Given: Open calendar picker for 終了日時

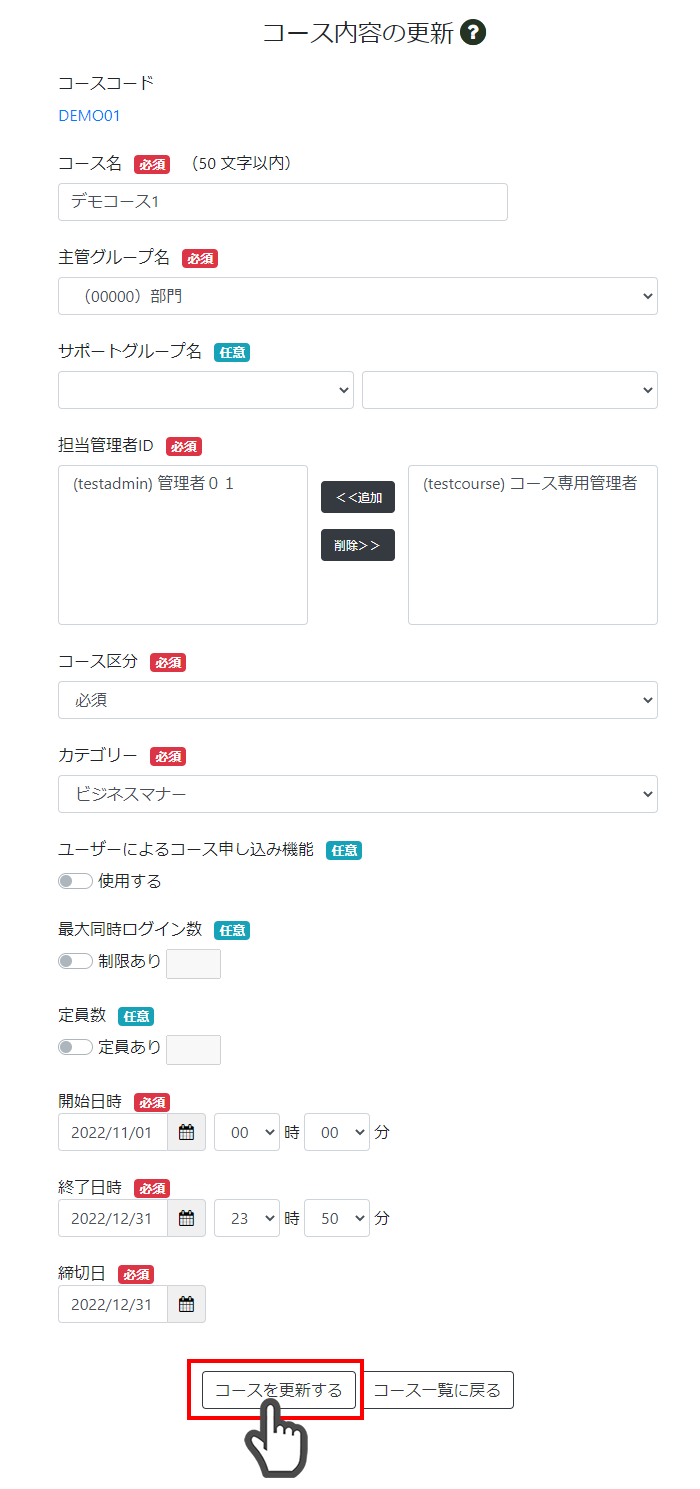Looking at the screenshot, I should [x=186, y=1218].
